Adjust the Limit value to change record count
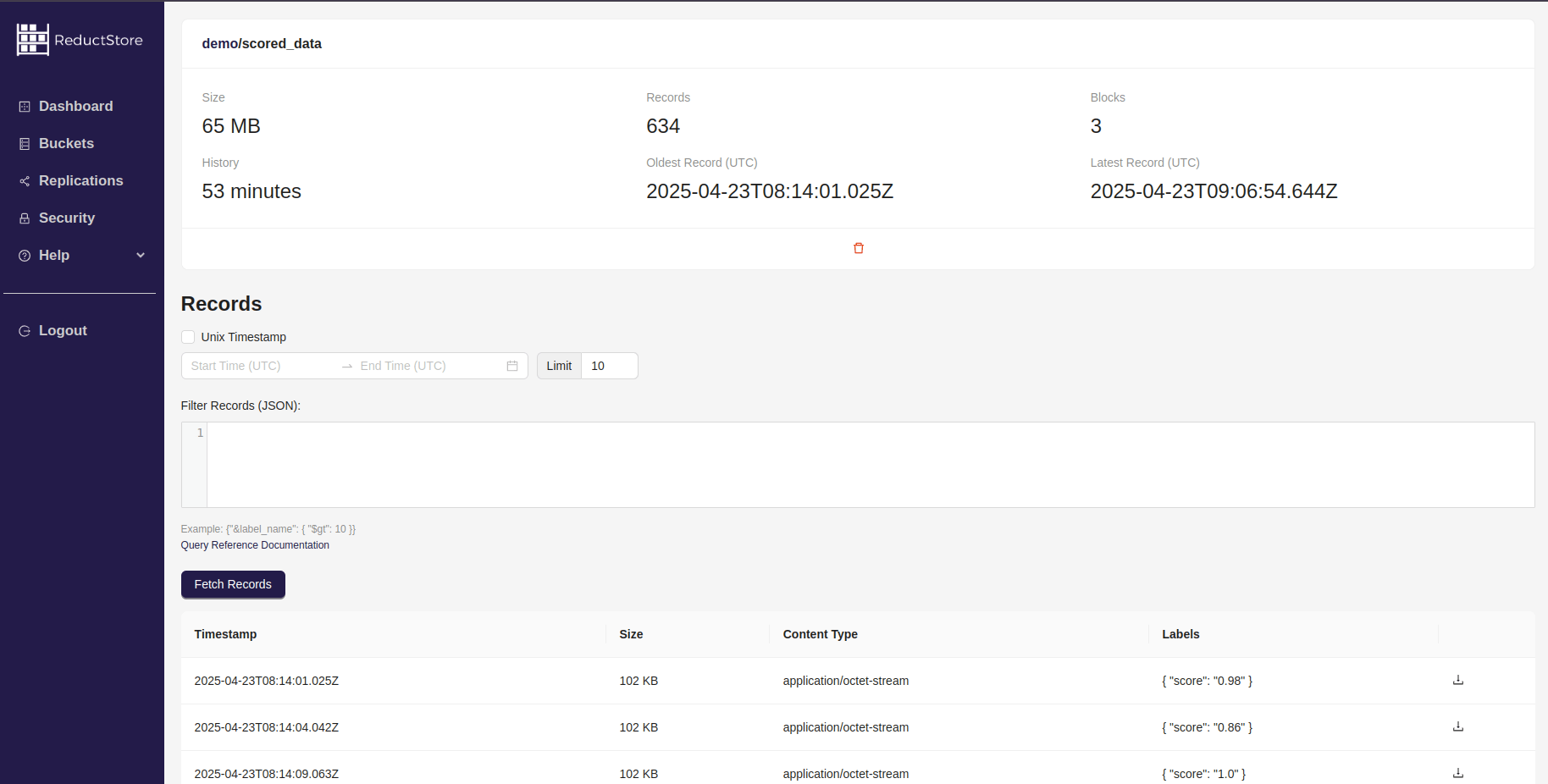Screen dimensions: 1548x784 (x=608, y=366)
